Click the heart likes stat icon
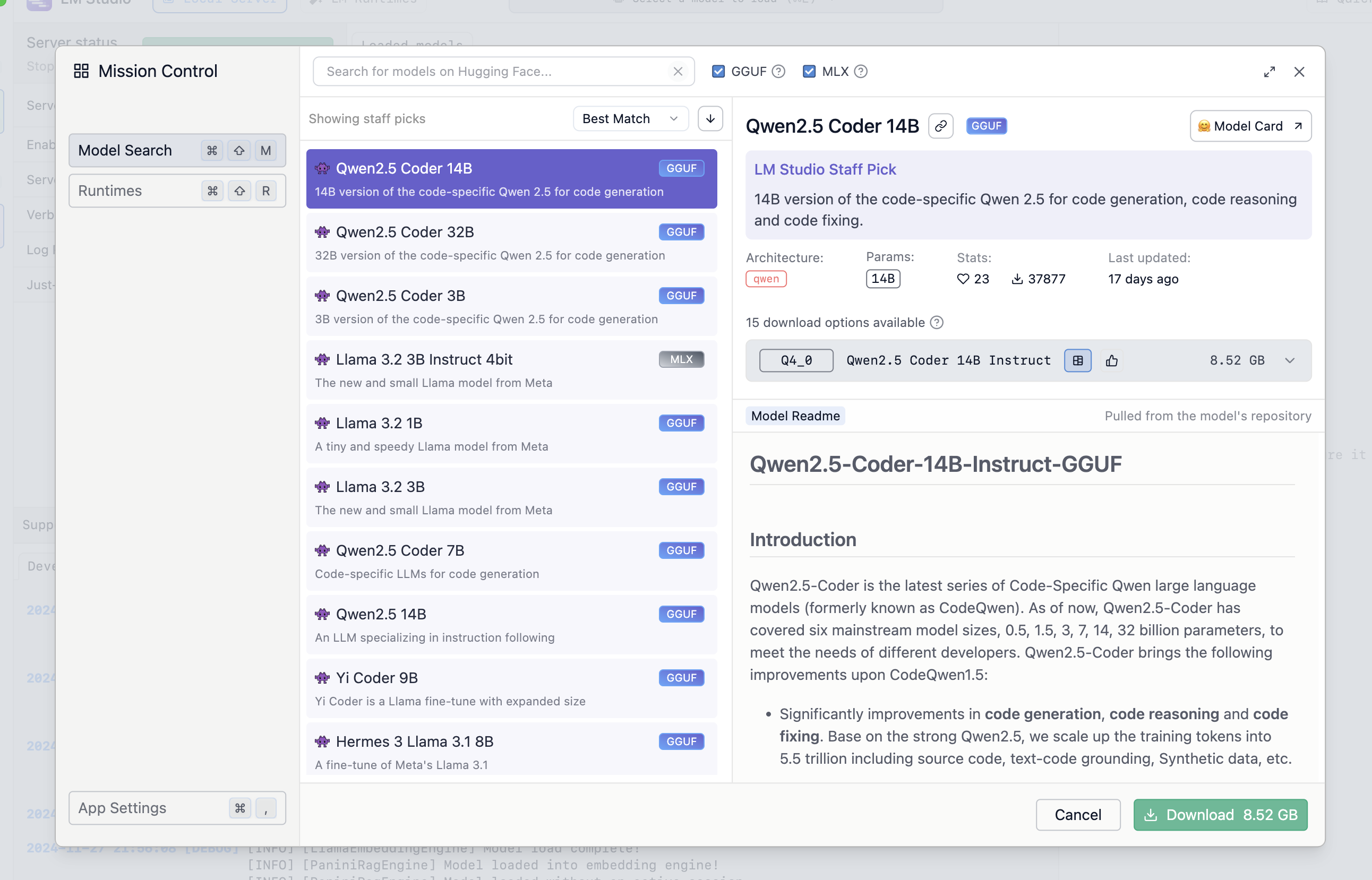 pos(963,279)
